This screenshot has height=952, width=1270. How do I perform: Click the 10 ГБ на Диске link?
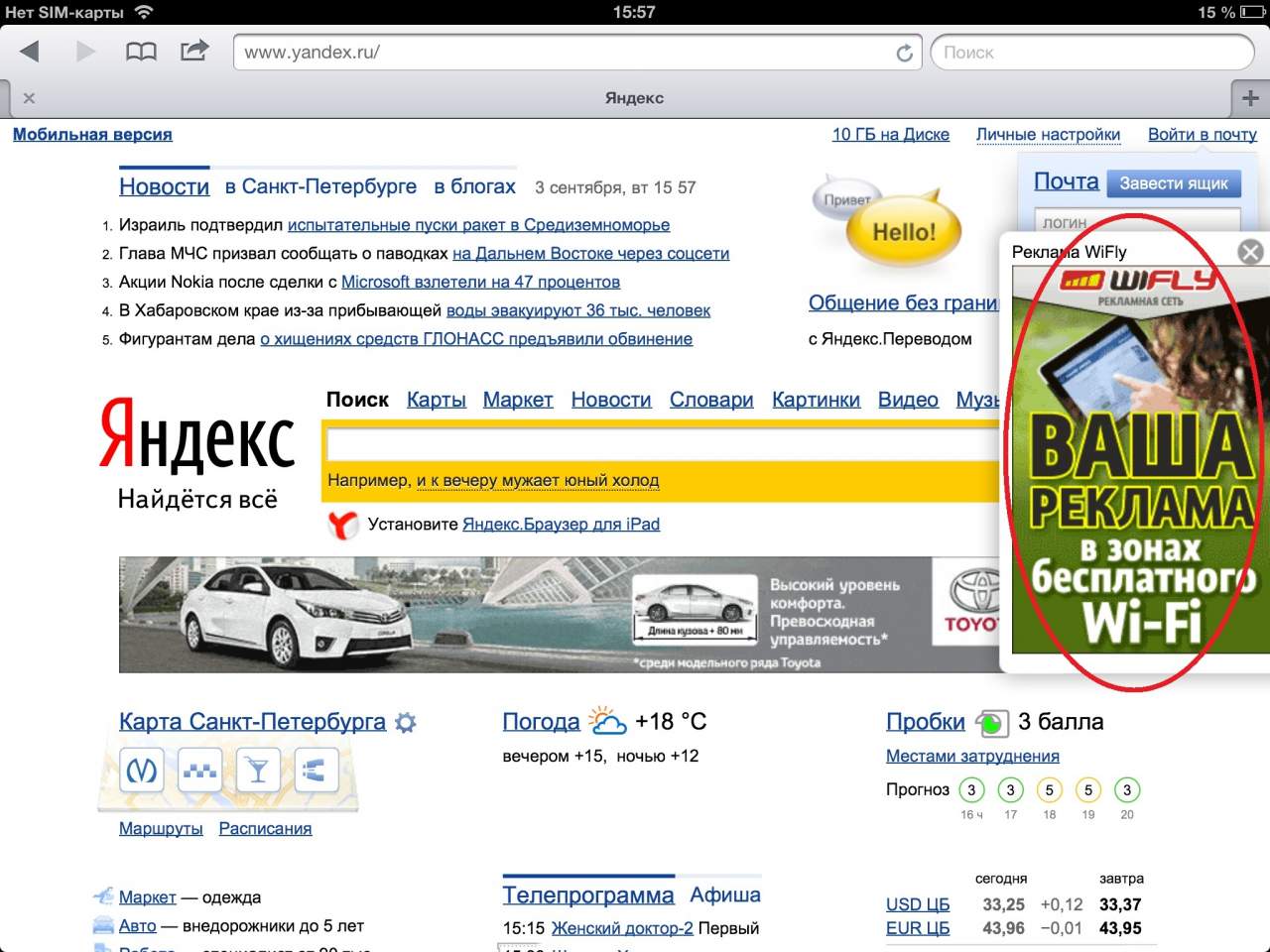891,135
